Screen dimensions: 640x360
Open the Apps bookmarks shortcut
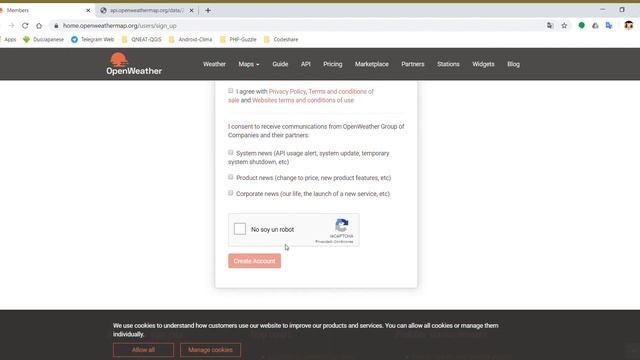pyautogui.click(x=8, y=40)
